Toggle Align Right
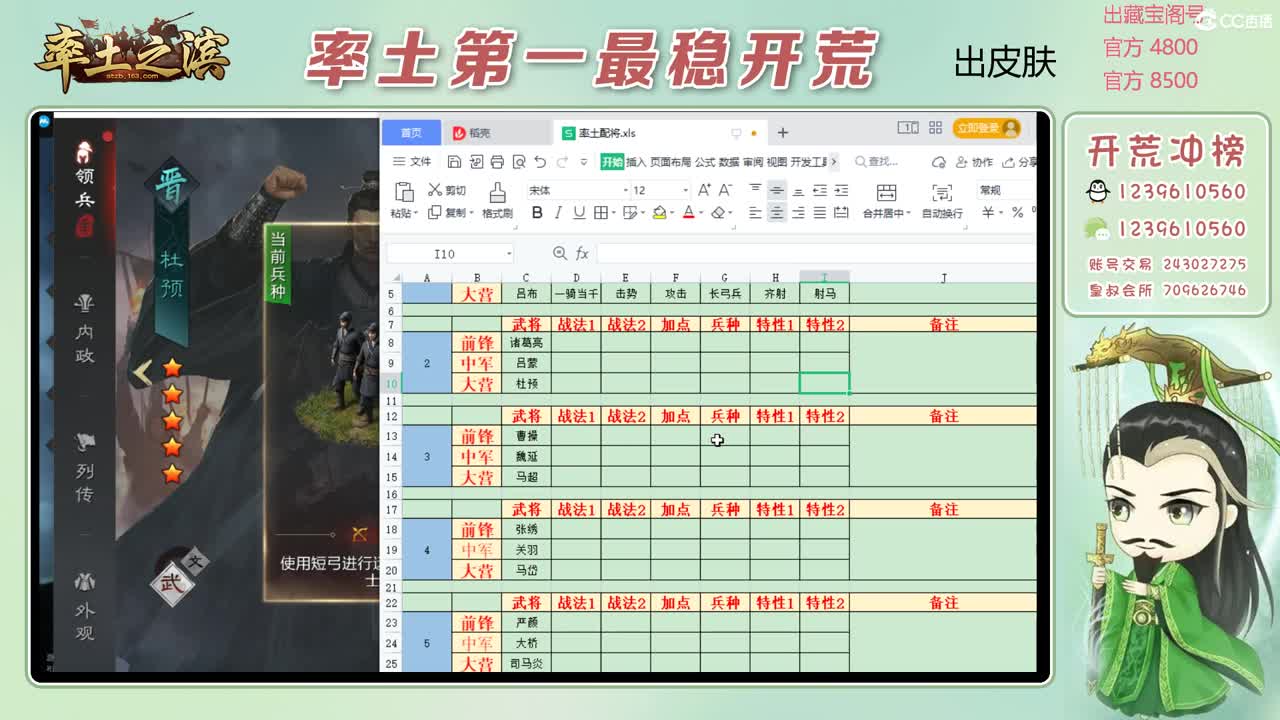 [798, 212]
